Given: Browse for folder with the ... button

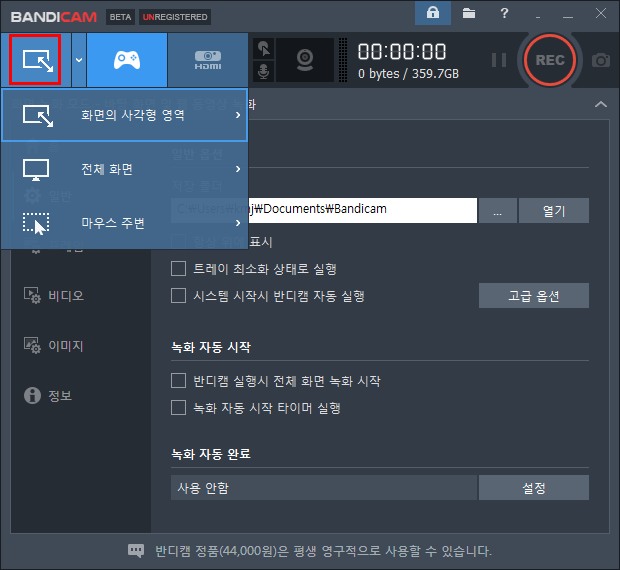Looking at the screenshot, I should point(497,210).
